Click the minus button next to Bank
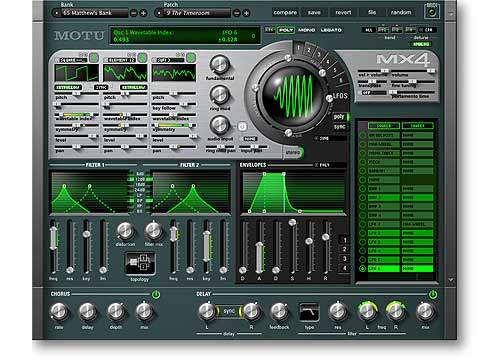Image resolution: width=500 pixels, height=360 pixels. pos(133,13)
